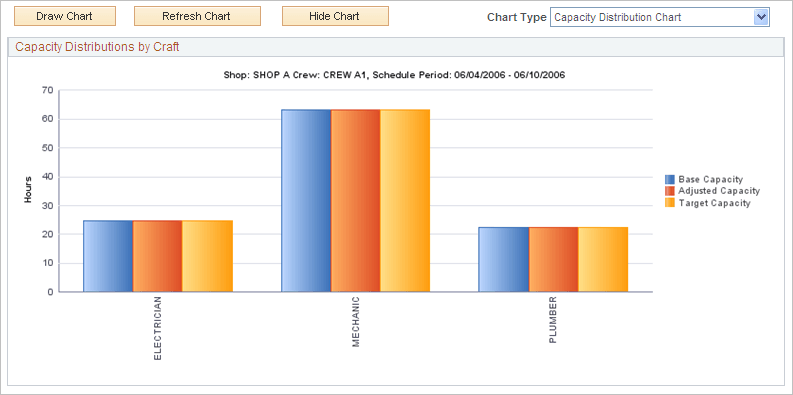Click the Mechanic Base Capacity blue bar
Image resolution: width=793 pixels, height=395 pixels.
(x=306, y=201)
